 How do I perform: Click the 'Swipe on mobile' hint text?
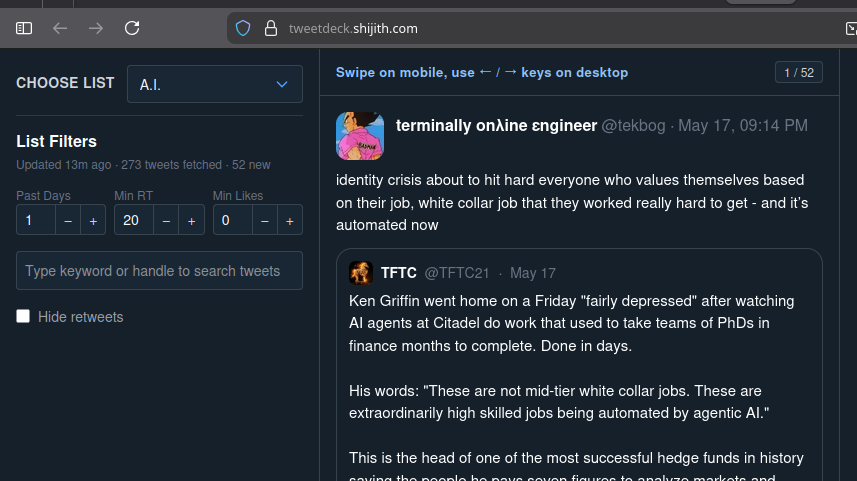coord(482,72)
